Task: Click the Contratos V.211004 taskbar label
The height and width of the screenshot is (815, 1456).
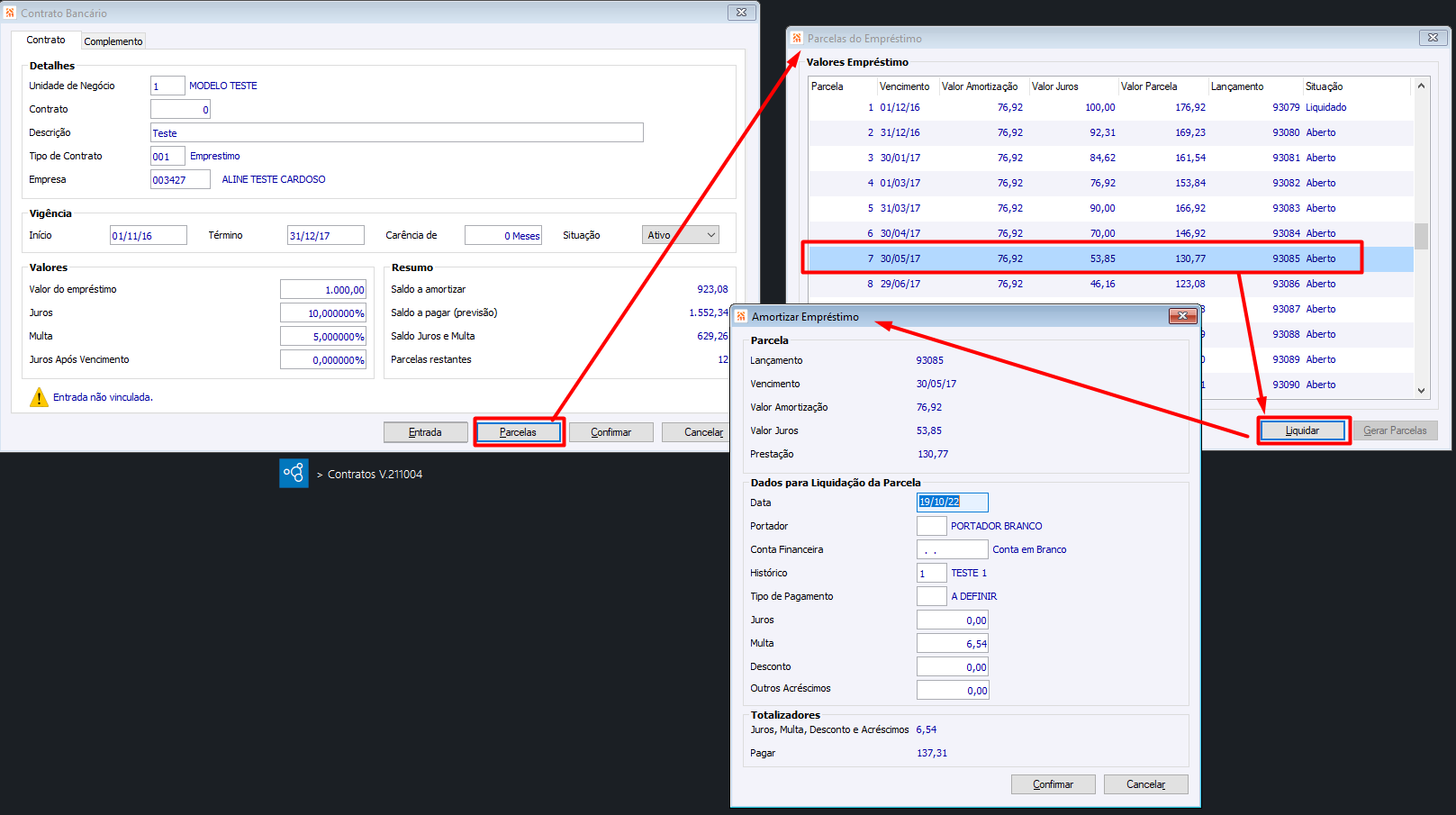Action: (x=375, y=474)
